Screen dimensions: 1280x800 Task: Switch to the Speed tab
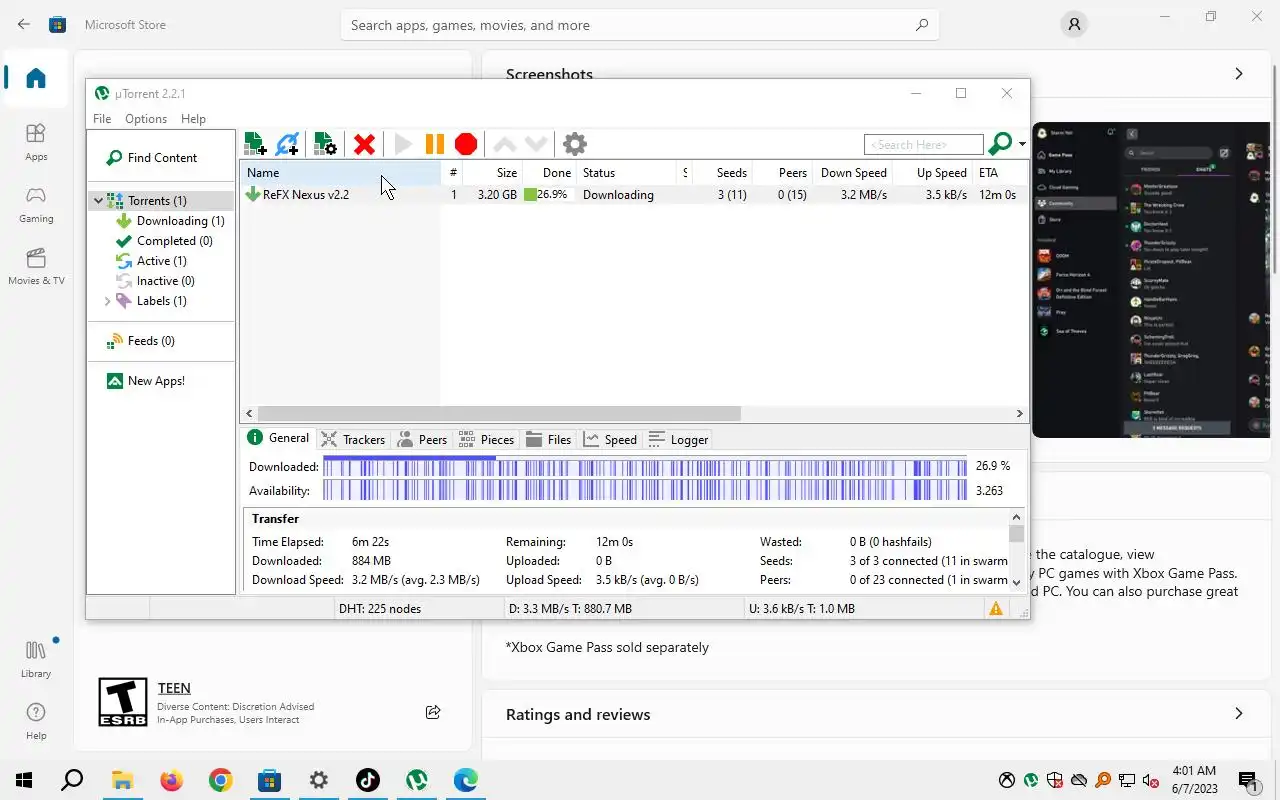(610, 439)
